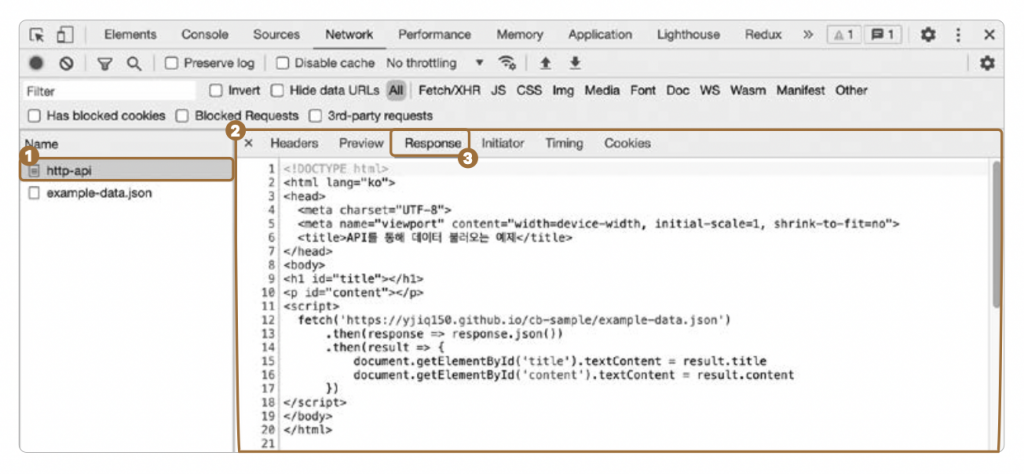Image resolution: width=1024 pixels, height=474 pixels.
Task: Open the DevTools three-dot menu
Action: (958, 35)
